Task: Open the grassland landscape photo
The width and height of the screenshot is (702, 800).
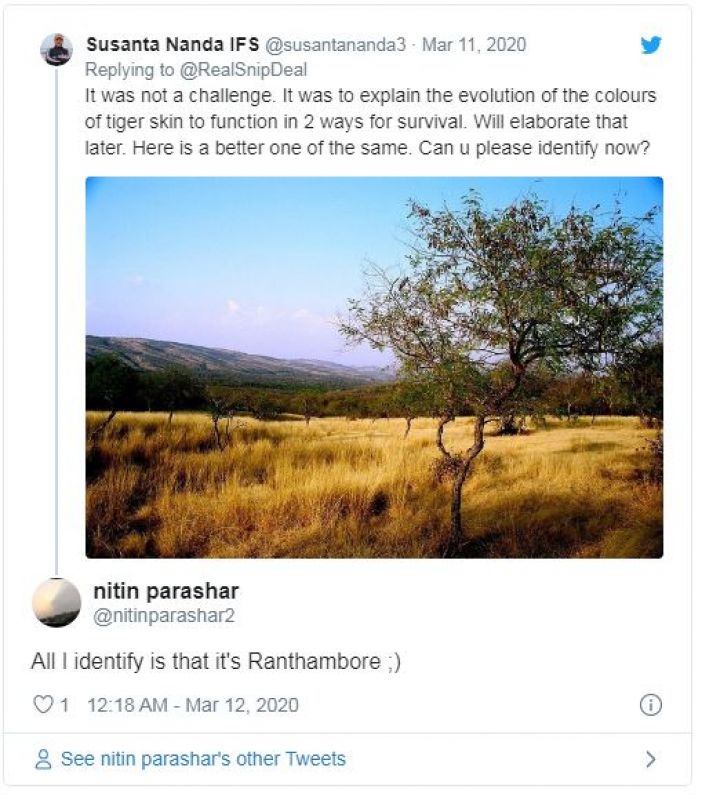Action: click(374, 367)
